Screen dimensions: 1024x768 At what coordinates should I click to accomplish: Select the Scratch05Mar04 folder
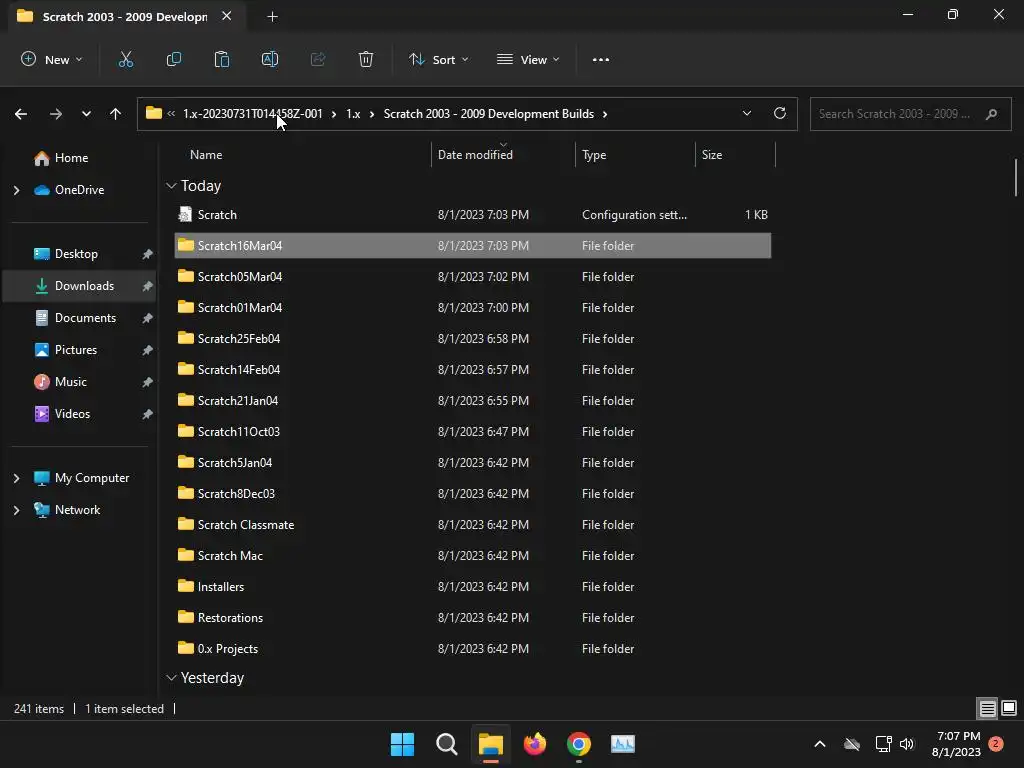472,277
